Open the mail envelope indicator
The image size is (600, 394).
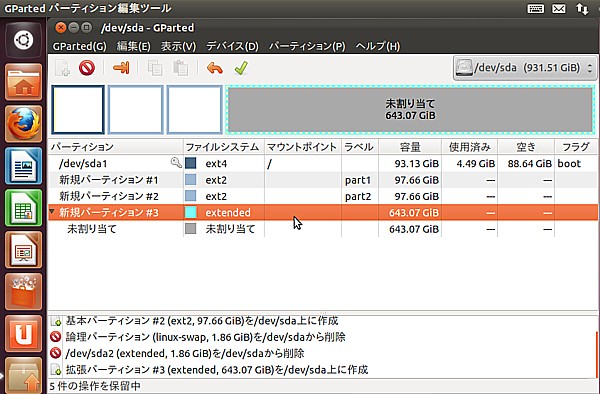click(x=559, y=8)
